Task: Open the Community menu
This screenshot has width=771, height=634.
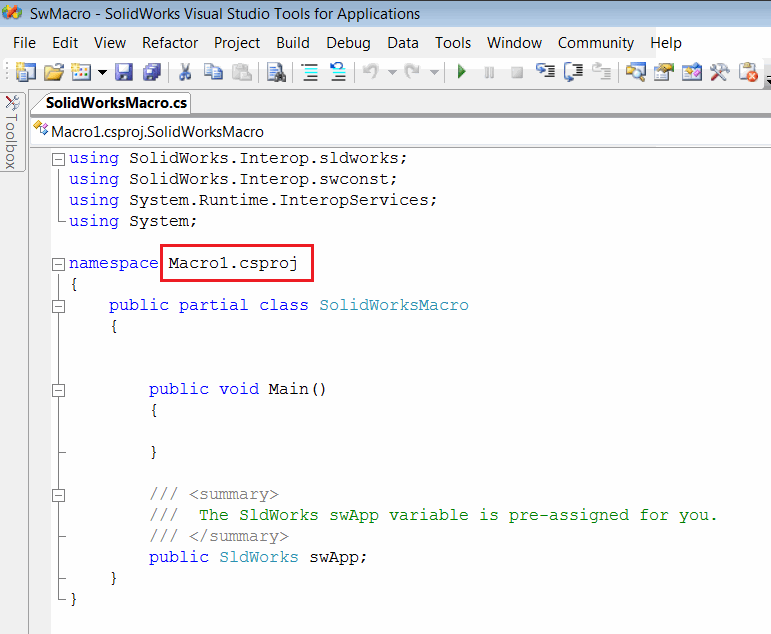Action: coord(595,43)
